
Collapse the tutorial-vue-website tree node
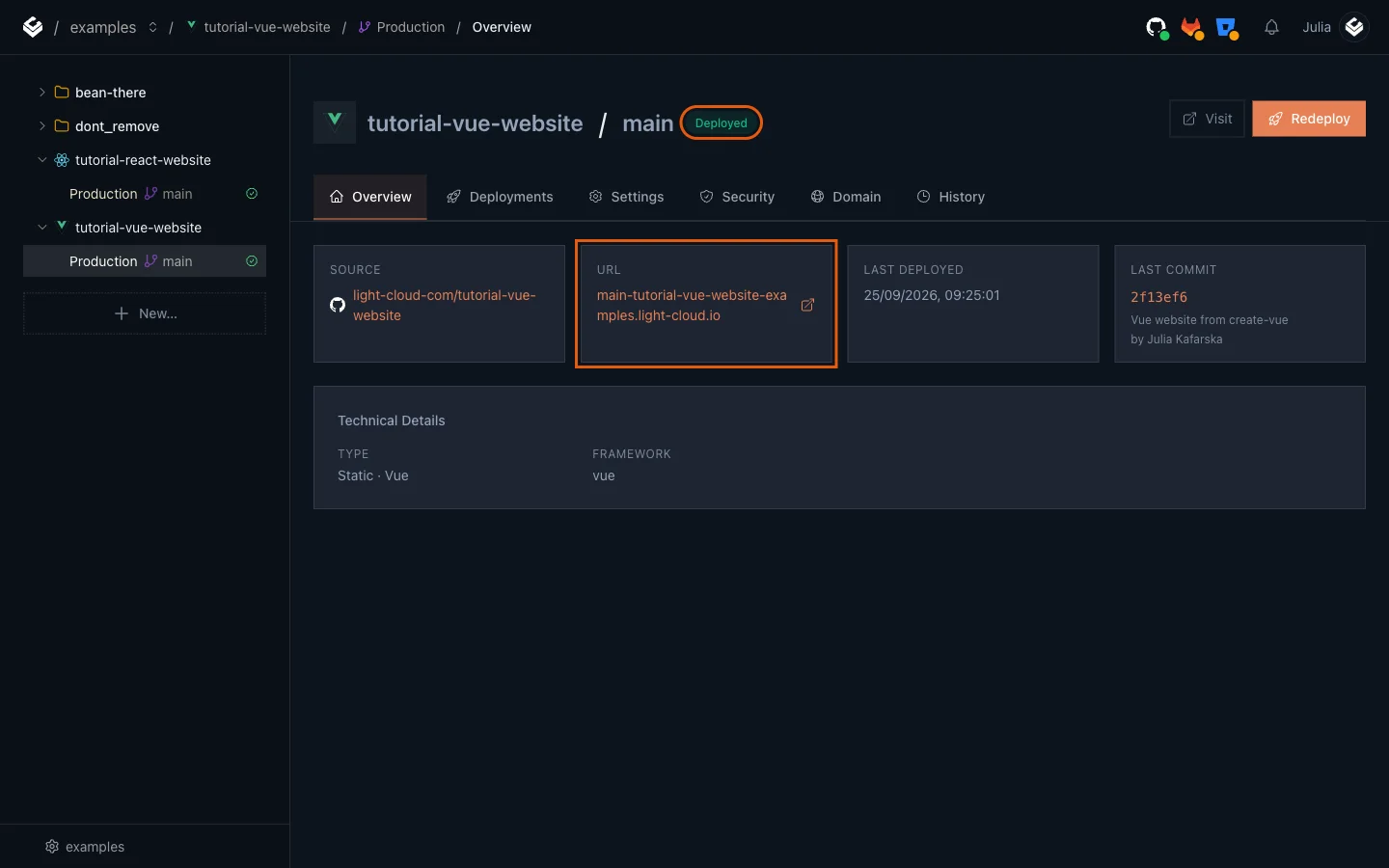click(41, 228)
